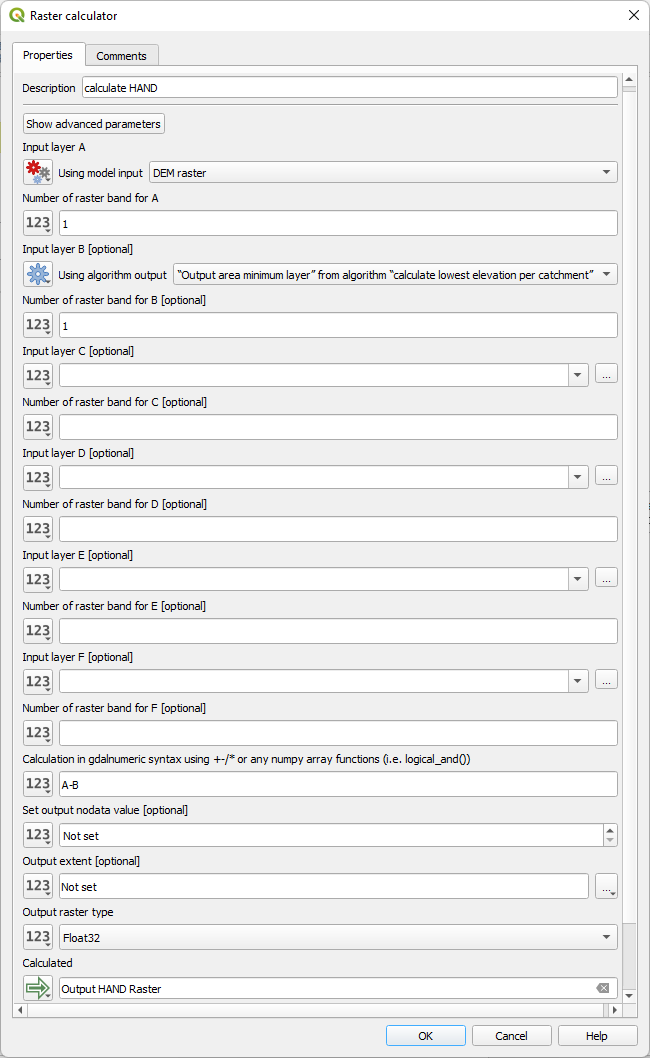The height and width of the screenshot is (1058, 650).
Task: Browse for Input layer E with ellipsis button
Action: (606, 578)
